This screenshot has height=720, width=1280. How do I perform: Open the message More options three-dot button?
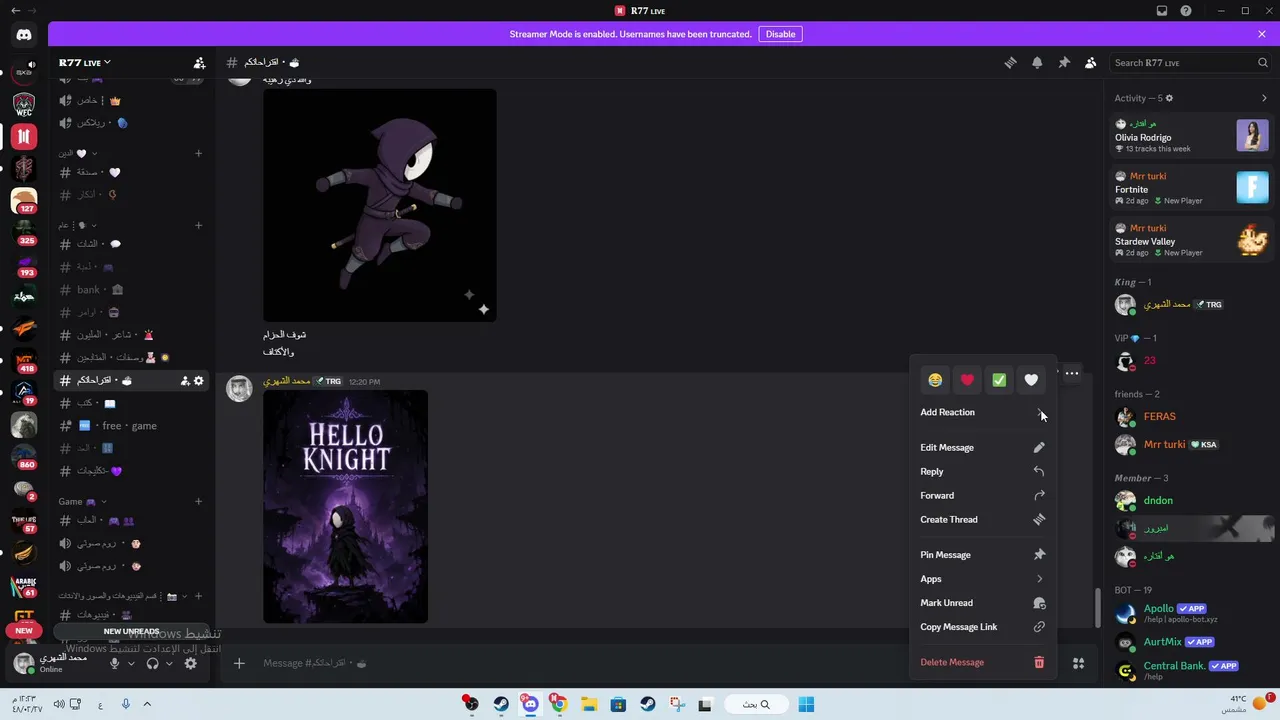tap(1071, 374)
